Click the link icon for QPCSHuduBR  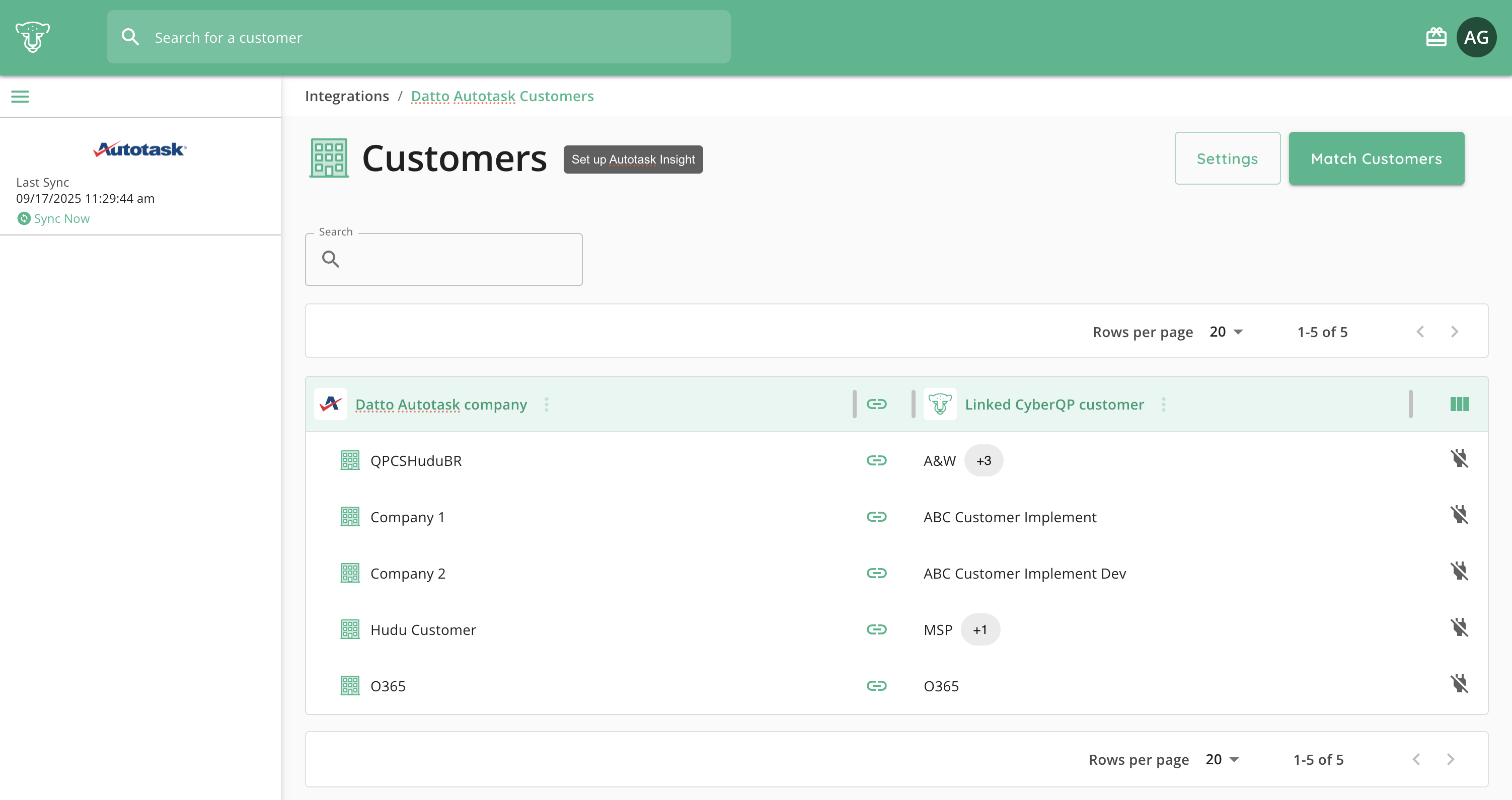coord(876,460)
